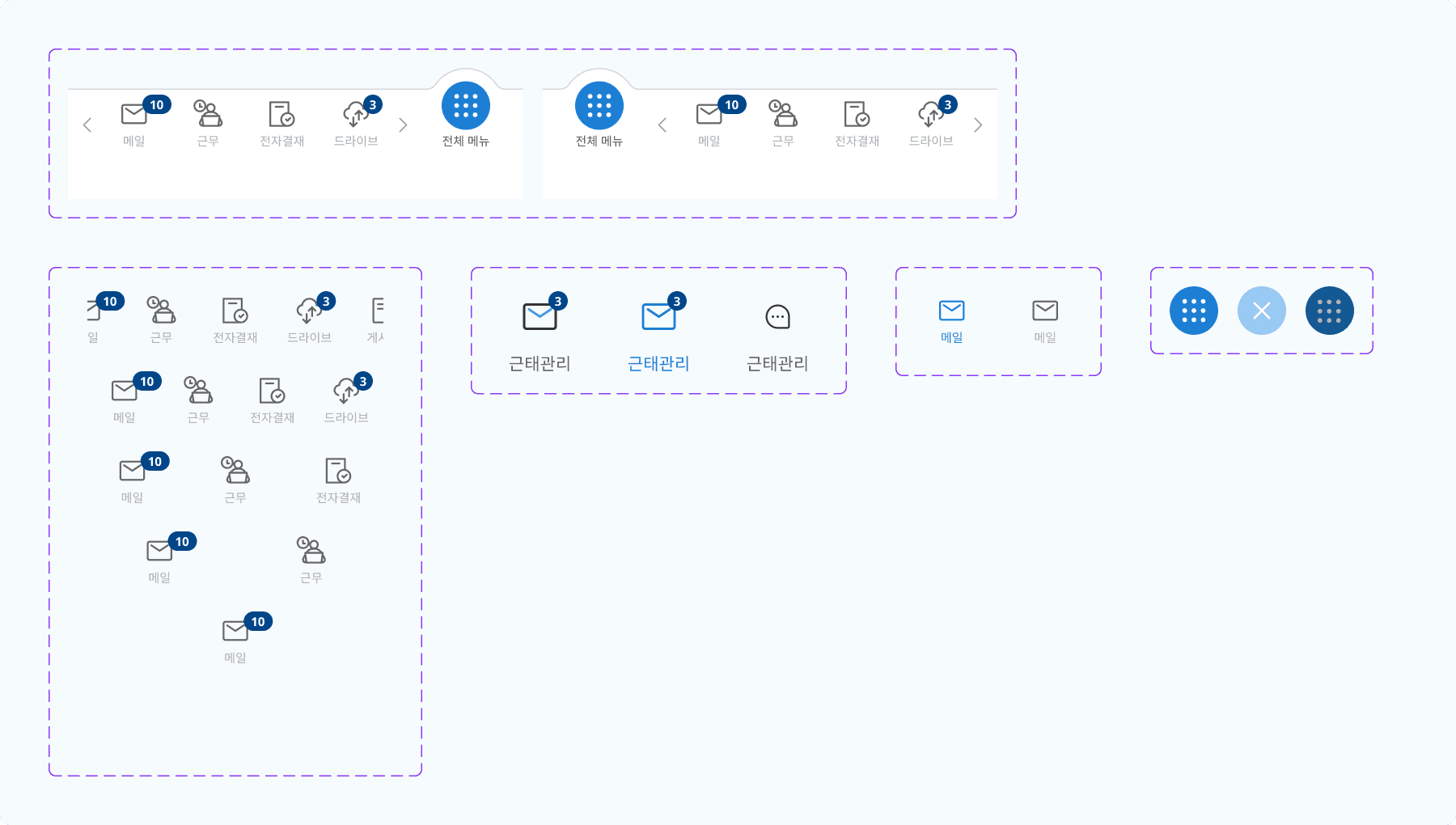The height and width of the screenshot is (825, 1456).
Task: Open 근무 in bar with 전체 메뉴 on left
Action: 783,124
